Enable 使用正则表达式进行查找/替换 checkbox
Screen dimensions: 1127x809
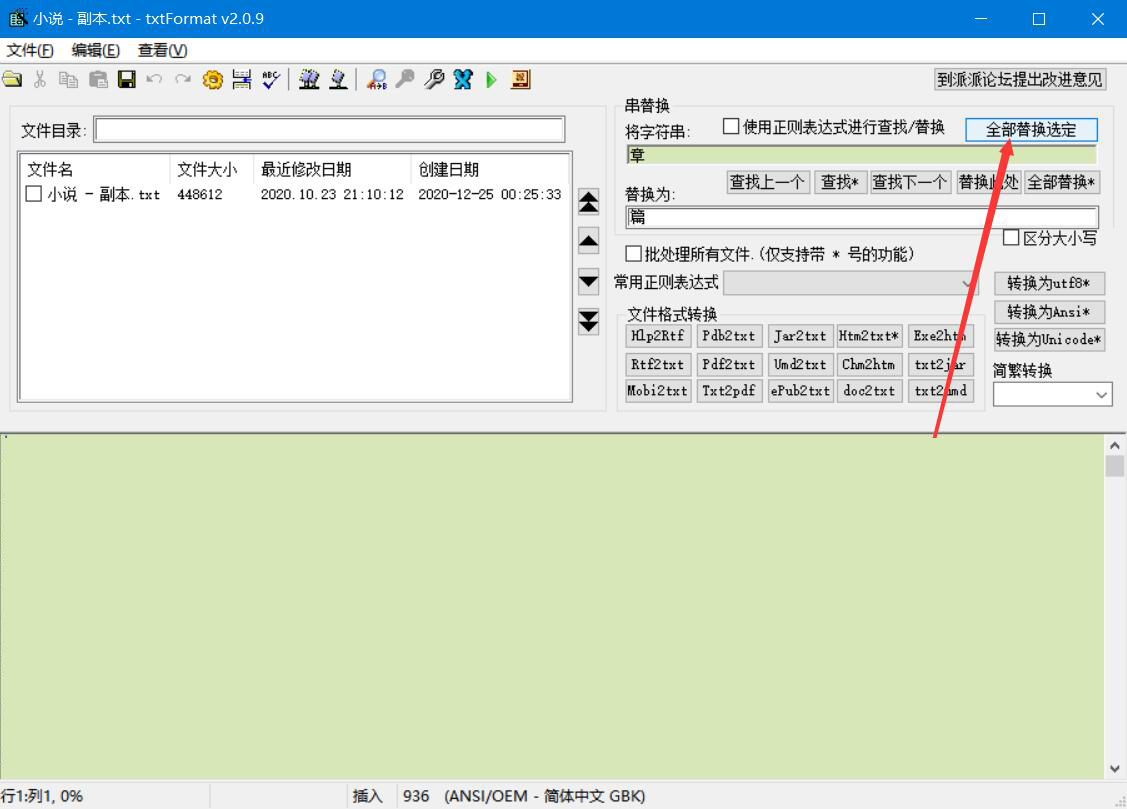click(x=731, y=126)
